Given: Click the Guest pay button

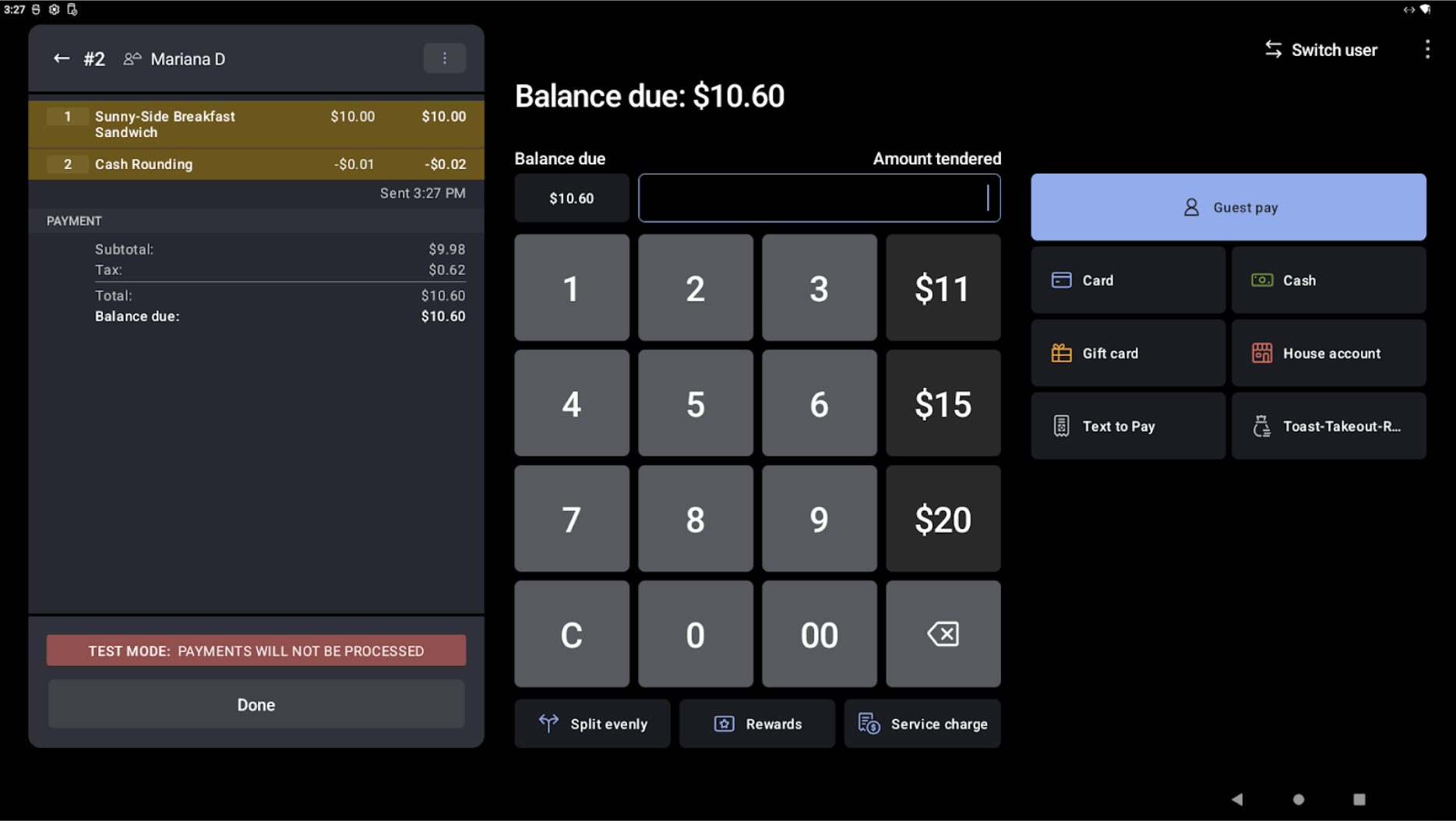Looking at the screenshot, I should click(x=1228, y=207).
